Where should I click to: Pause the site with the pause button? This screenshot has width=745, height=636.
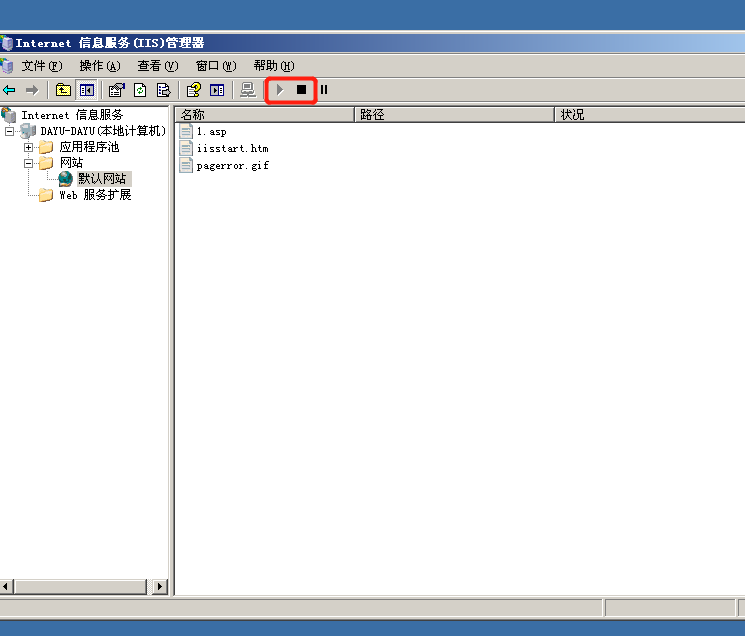(324, 90)
